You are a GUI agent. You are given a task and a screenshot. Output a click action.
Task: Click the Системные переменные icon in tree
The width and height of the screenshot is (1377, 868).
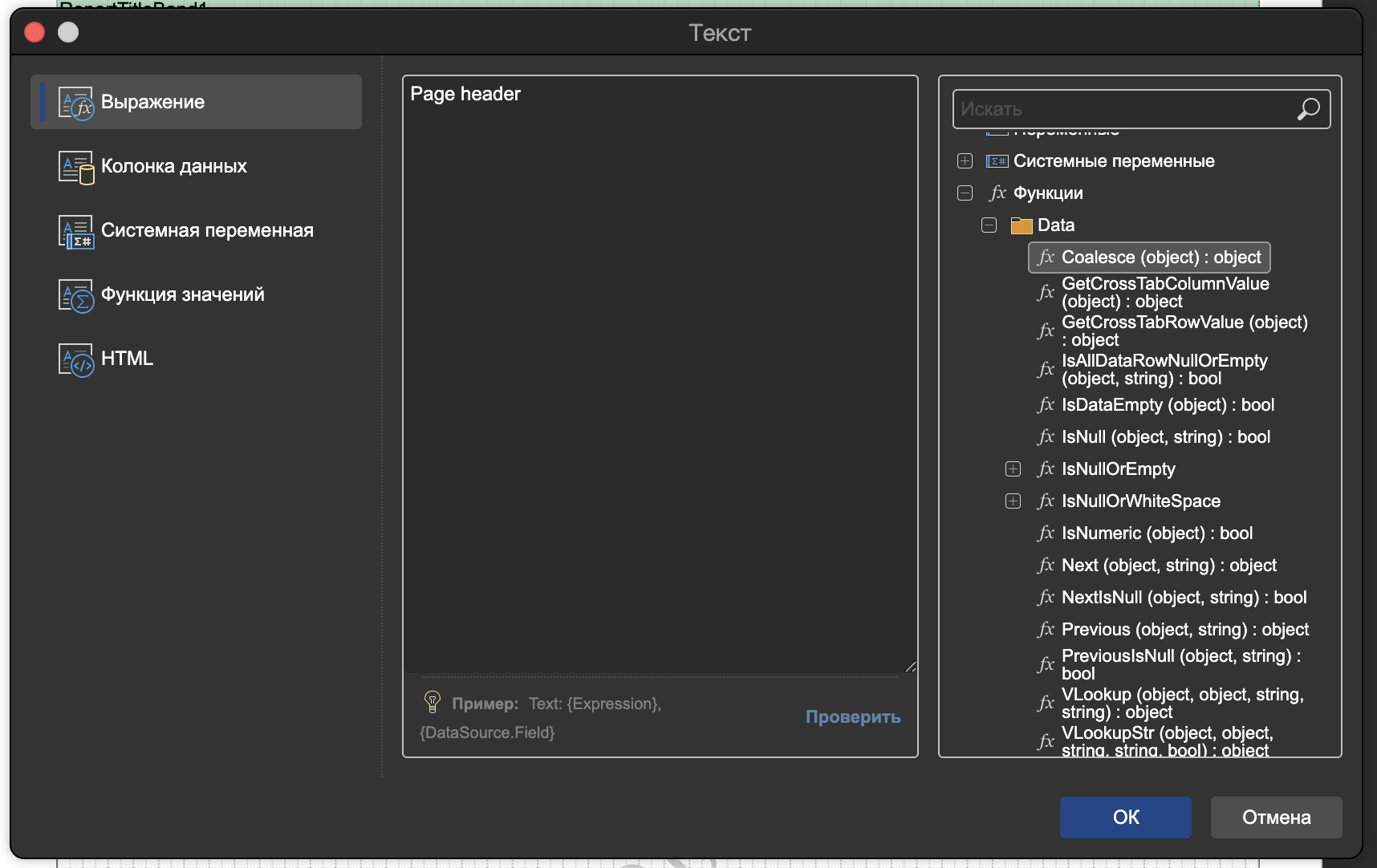coord(997,161)
